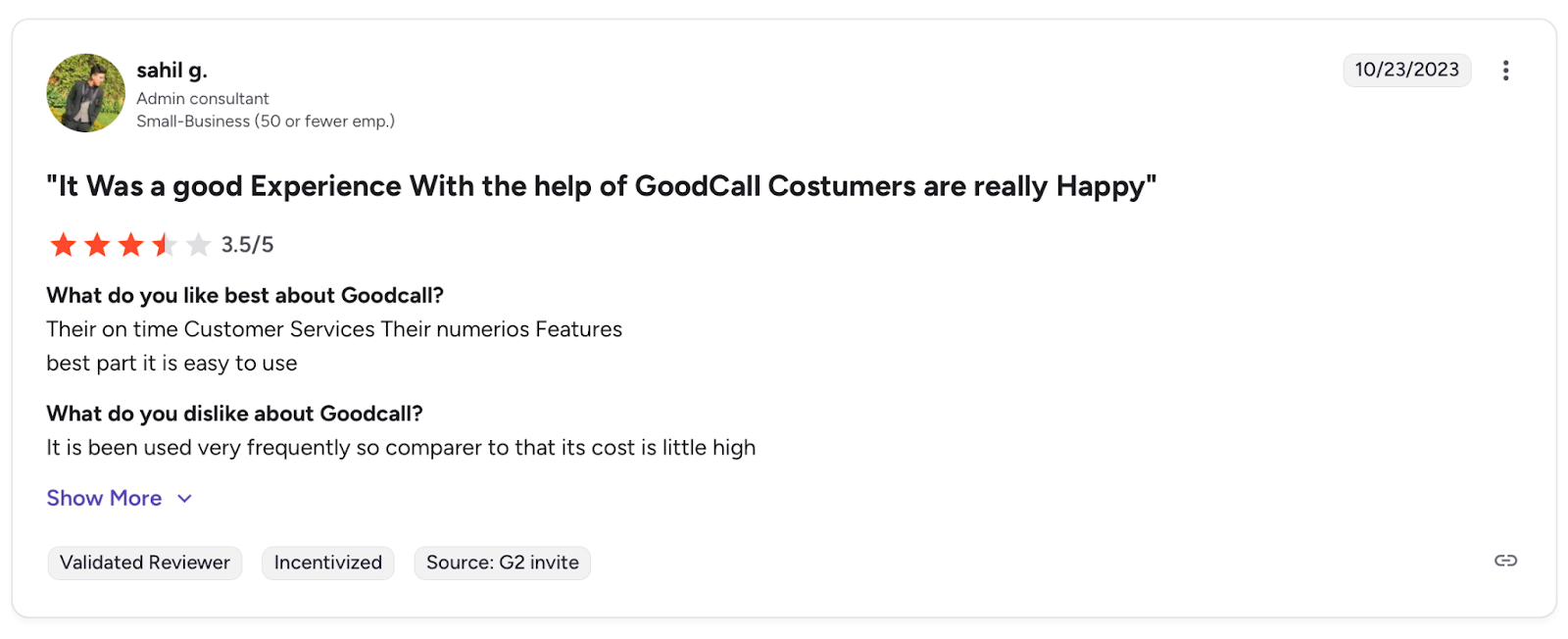
Task: Click the Small-Business company size label
Action: (x=265, y=122)
